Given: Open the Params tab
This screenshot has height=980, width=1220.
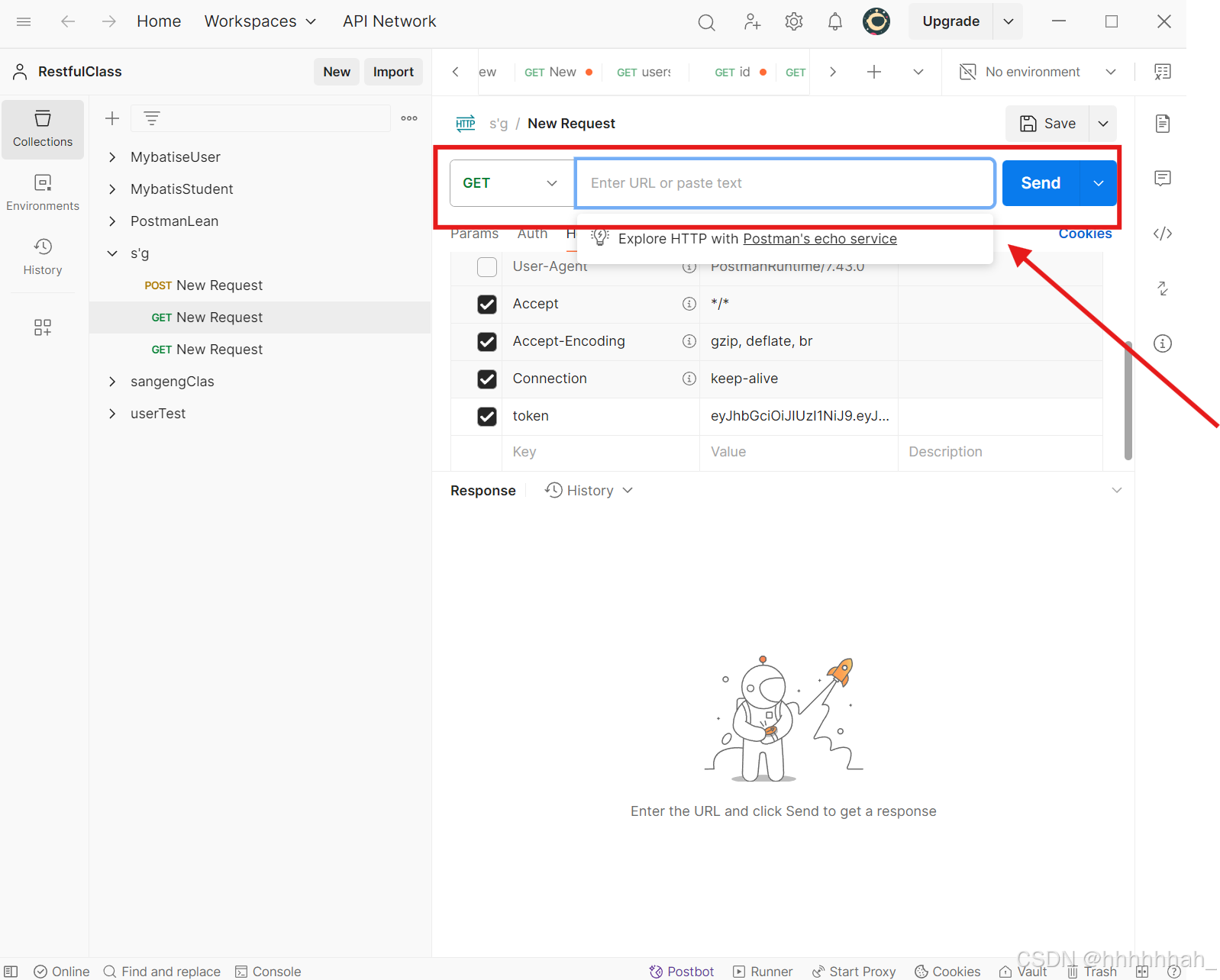Looking at the screenshot, I should coord(474,234).
